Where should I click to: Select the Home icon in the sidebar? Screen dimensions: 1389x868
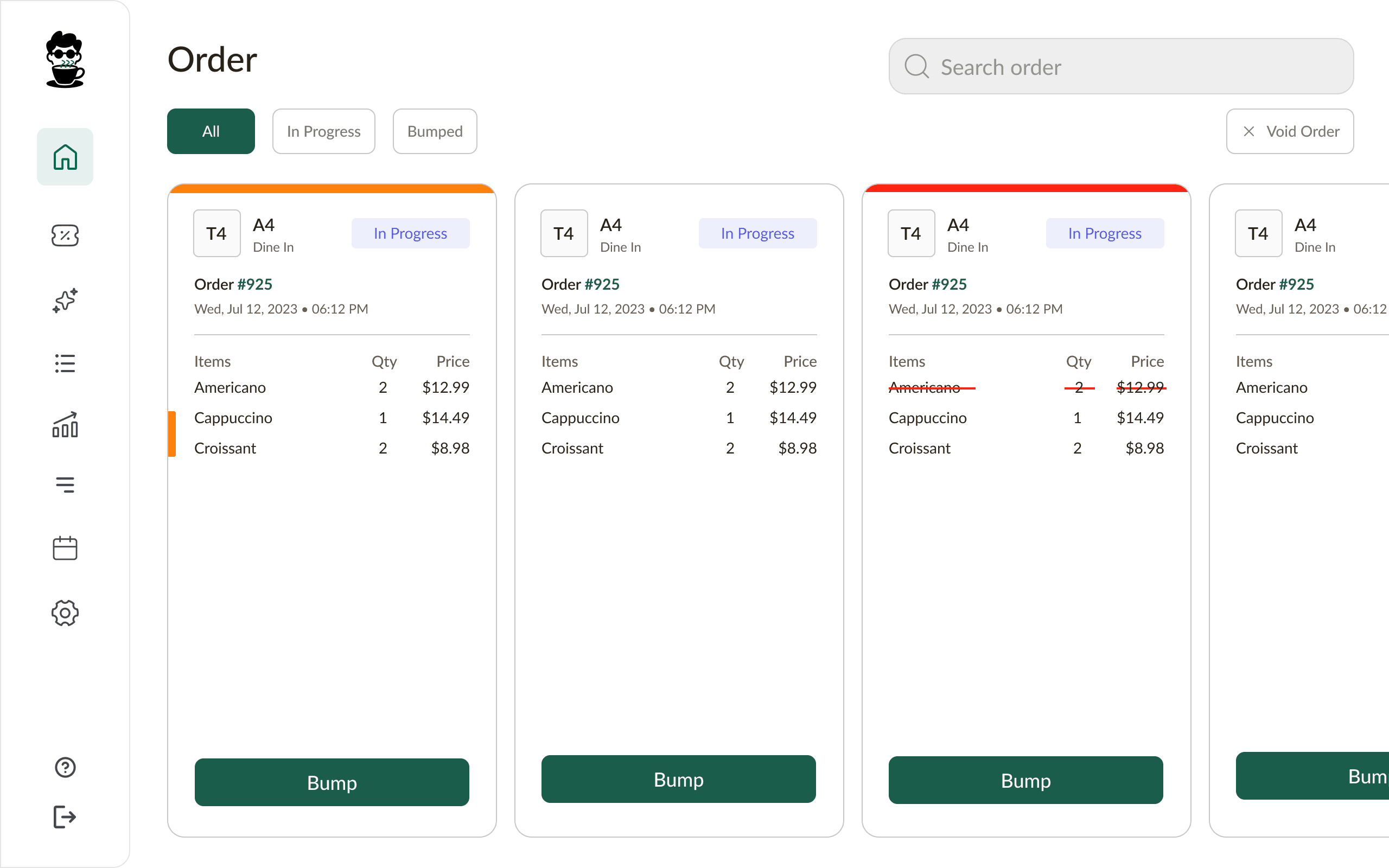[65, 157]
